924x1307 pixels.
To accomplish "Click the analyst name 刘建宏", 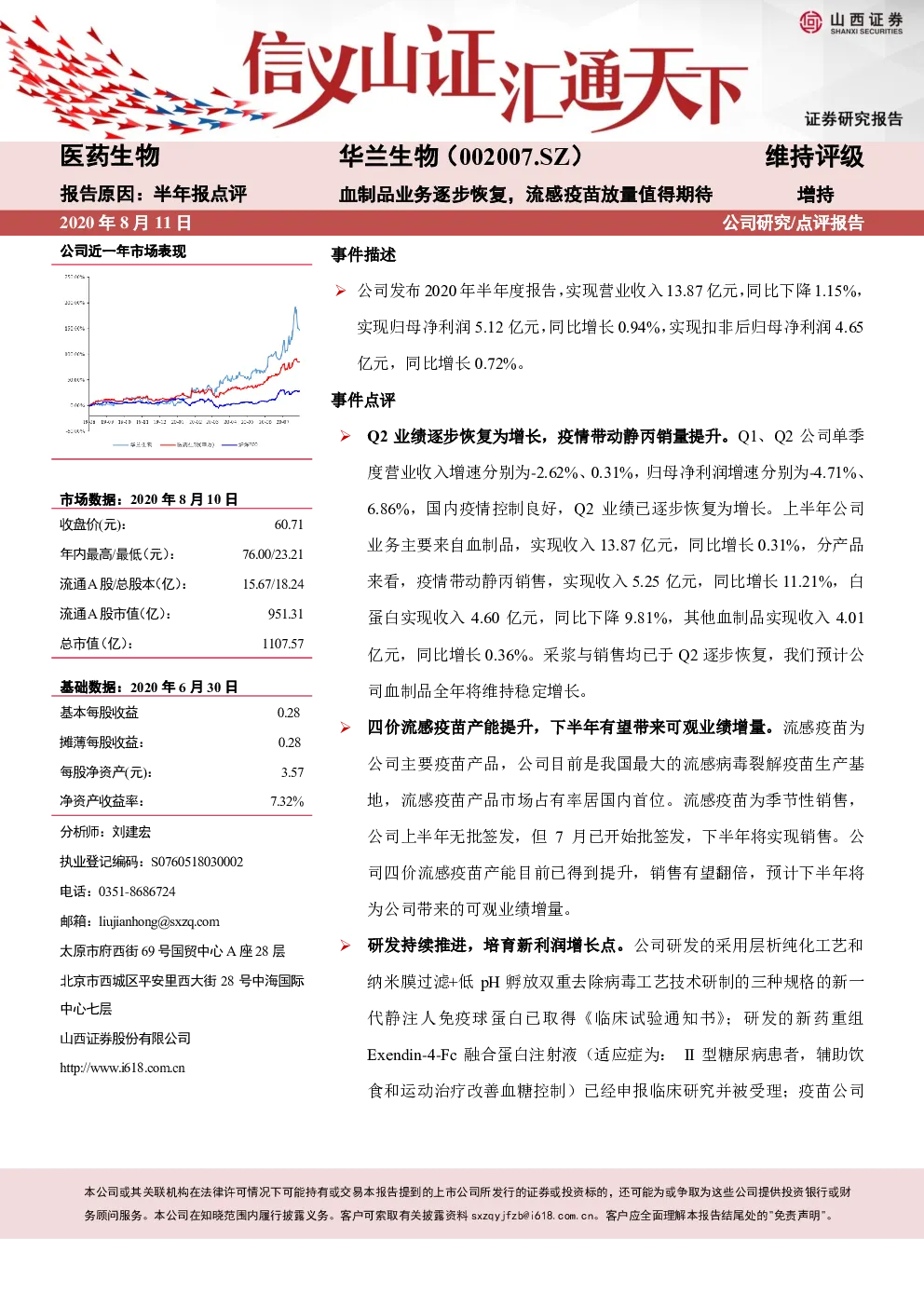I will 131,832.
